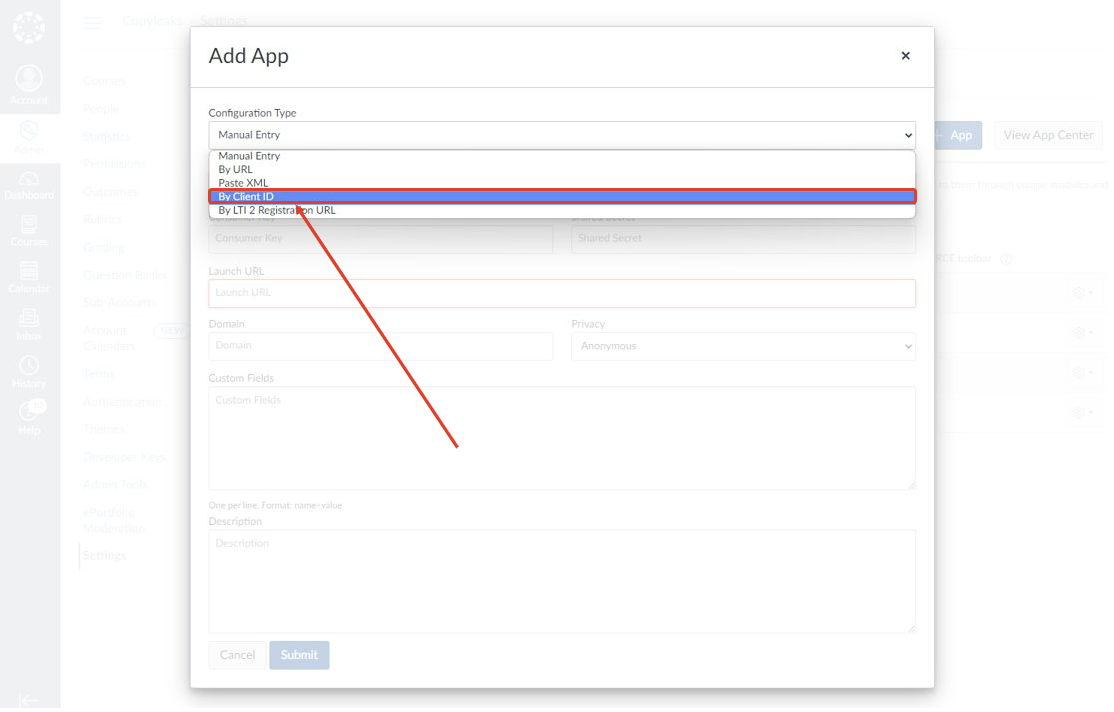
Task: Open Account Calendars in the account menu
Action: [109, 338]
